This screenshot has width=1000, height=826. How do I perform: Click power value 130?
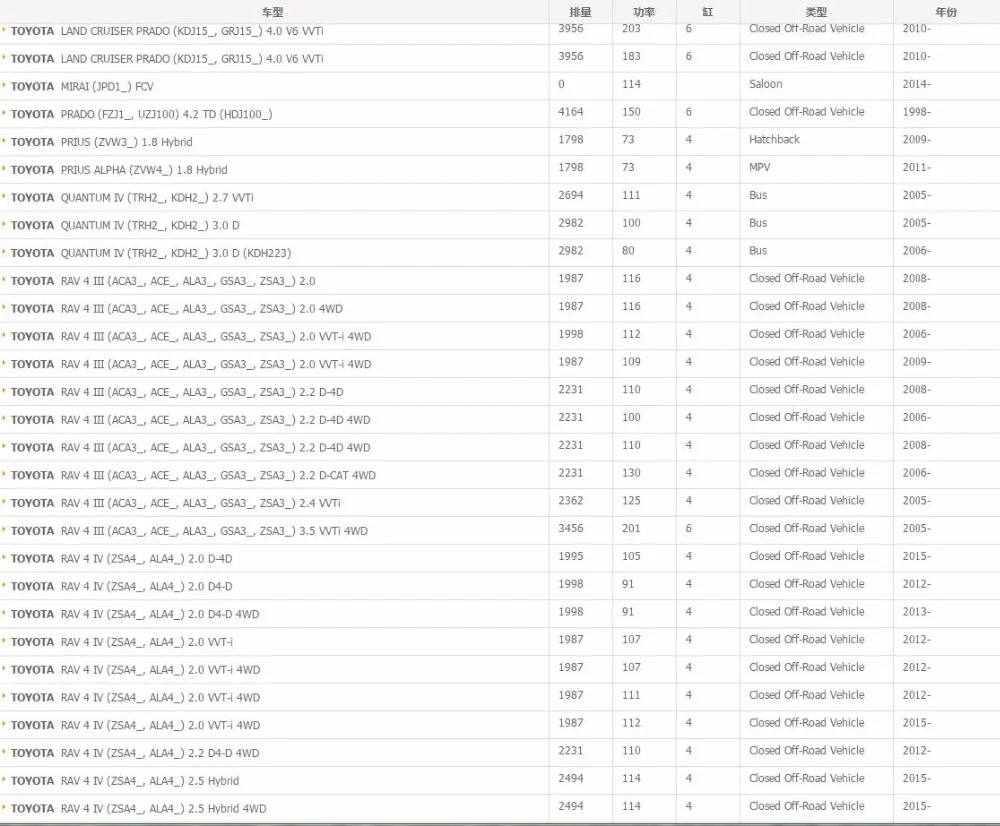point(631,473)
